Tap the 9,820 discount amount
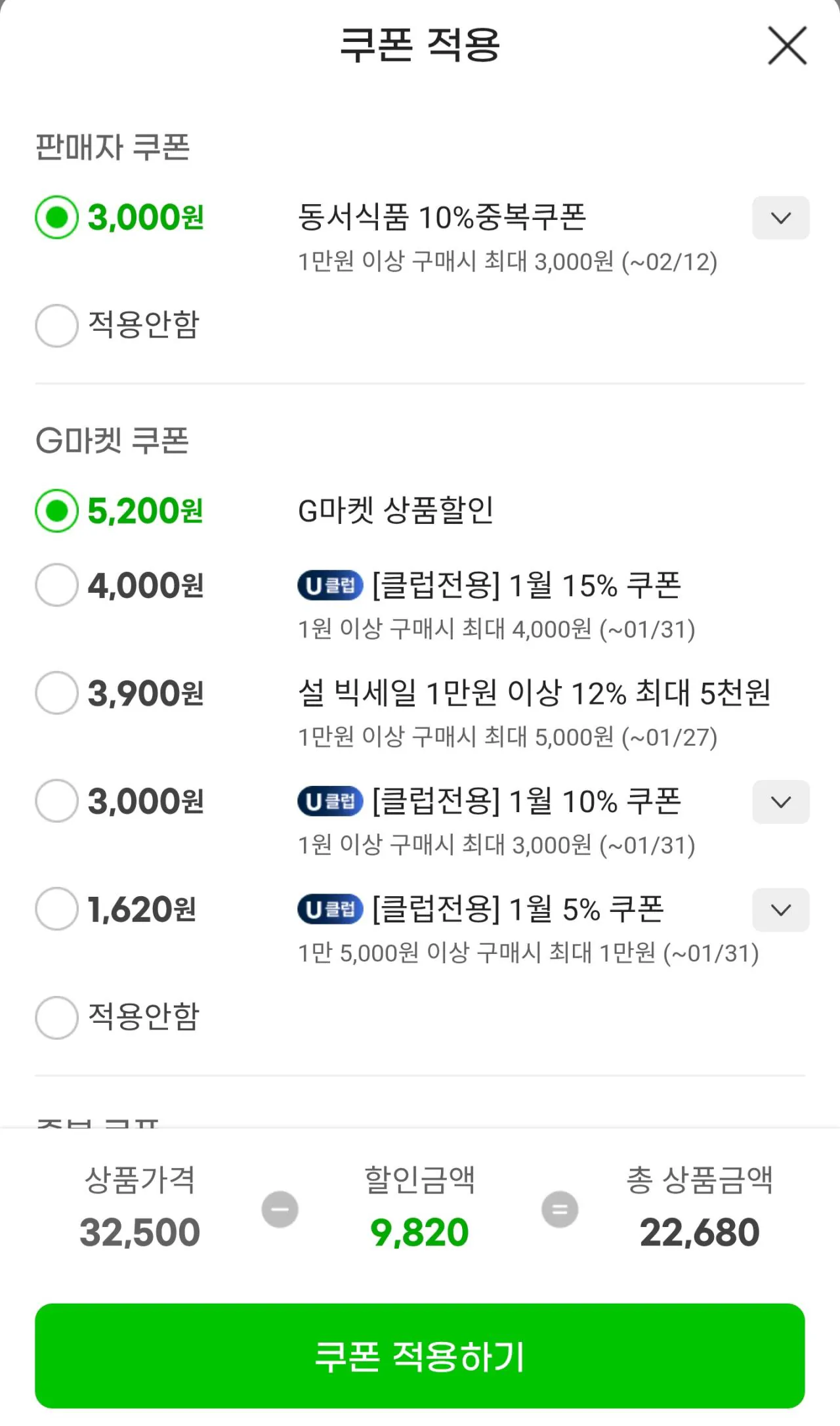Screen dimensions: 840x1426 (420, 1232)
